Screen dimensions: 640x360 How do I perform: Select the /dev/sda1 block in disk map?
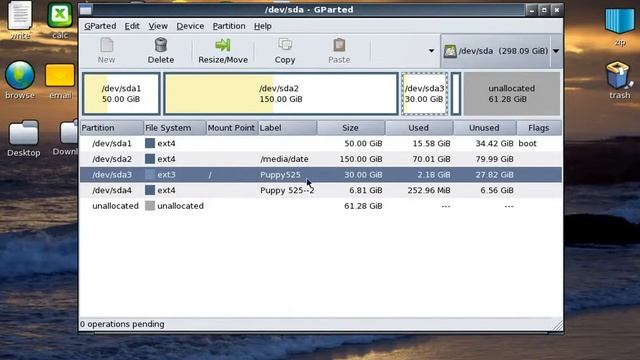point(121,94)
